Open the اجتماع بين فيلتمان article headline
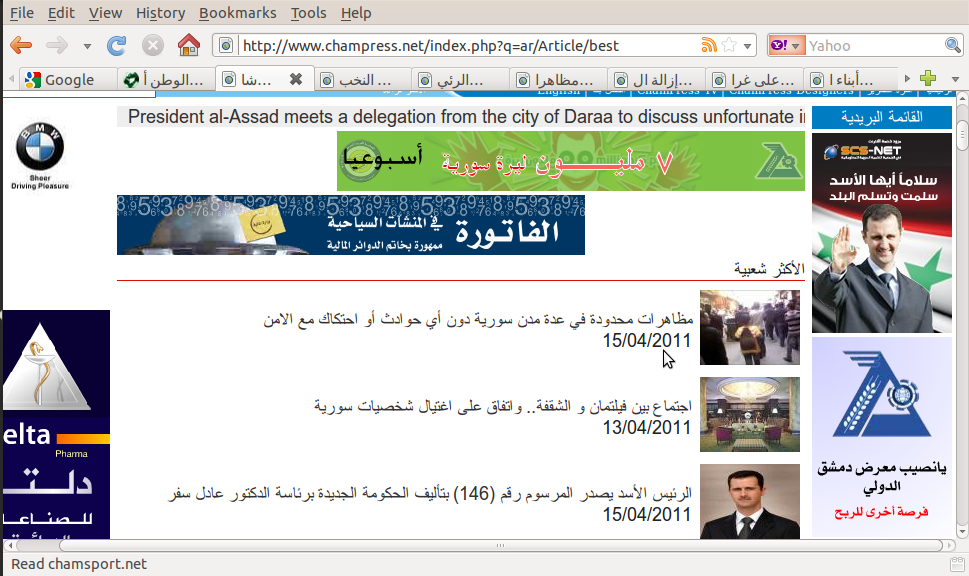The height and width of the screenshot is (576, 969). click(x=502, y=407)
